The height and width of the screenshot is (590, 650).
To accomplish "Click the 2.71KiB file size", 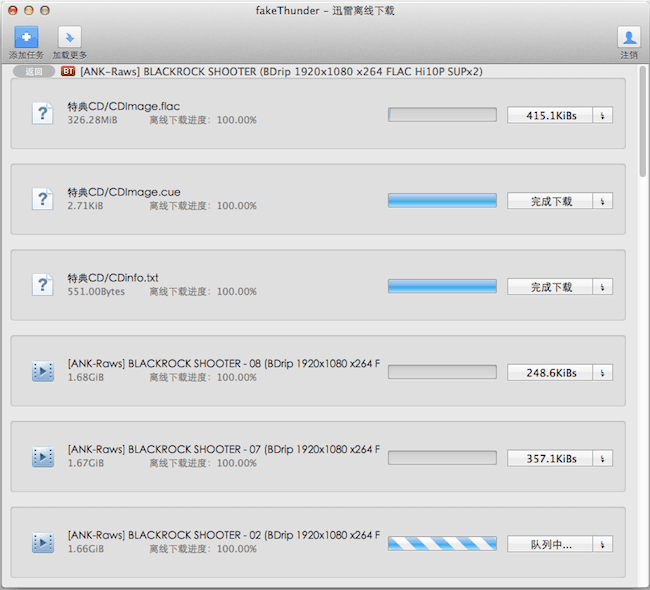I will tap(85, 206).
